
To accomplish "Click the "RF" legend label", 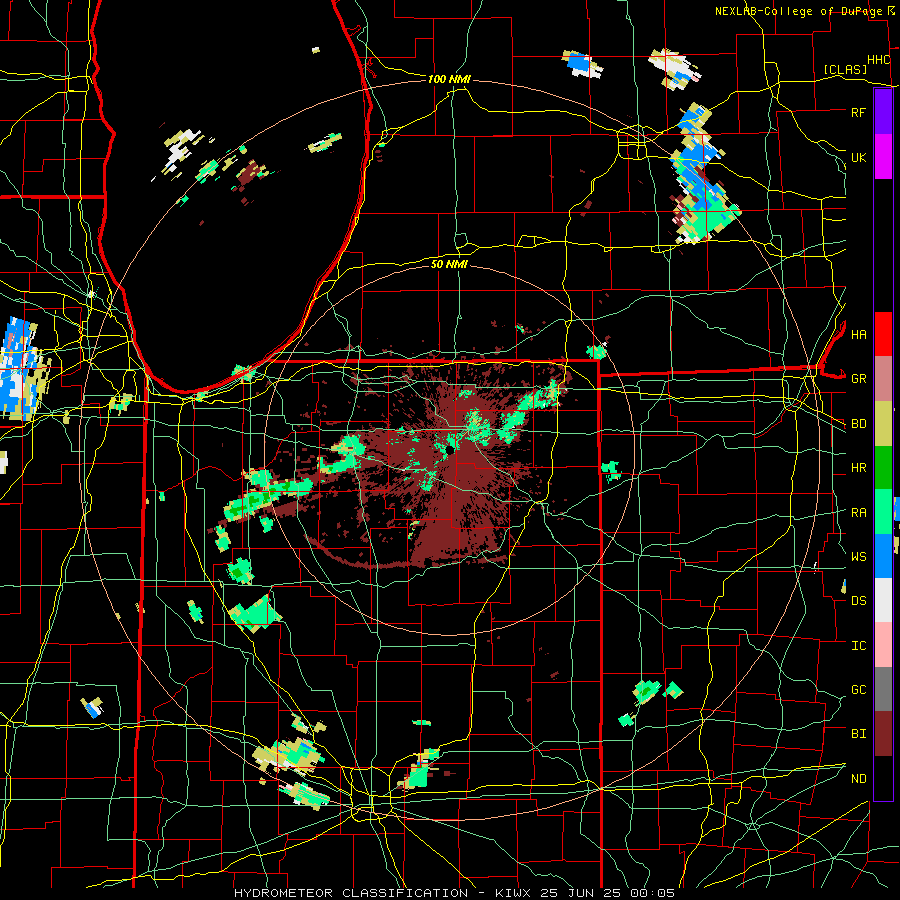I will [x=858, y=112].
